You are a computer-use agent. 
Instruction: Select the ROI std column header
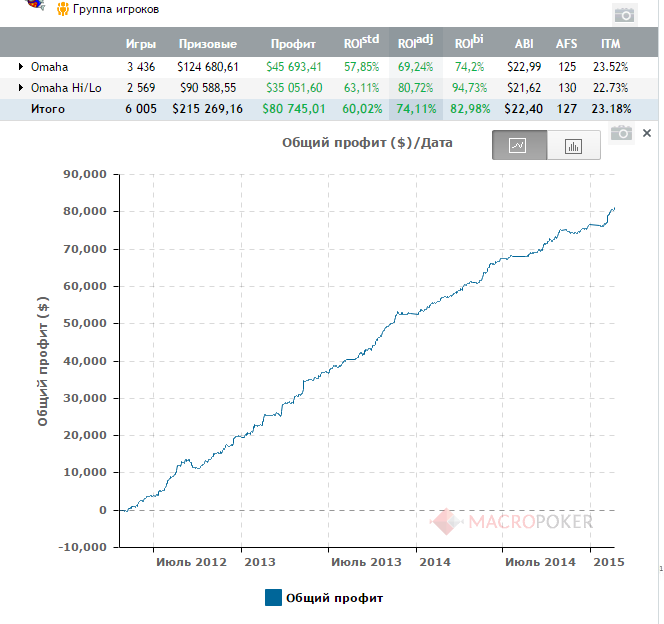coord(361,42)
